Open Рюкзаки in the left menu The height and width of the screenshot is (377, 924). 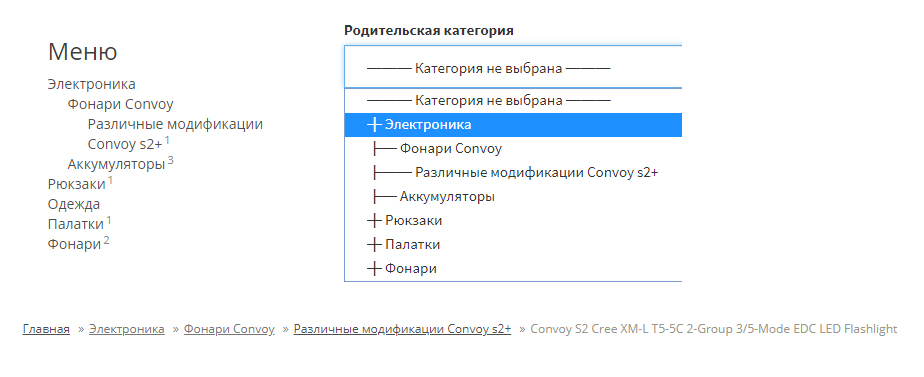pos(77,184)
